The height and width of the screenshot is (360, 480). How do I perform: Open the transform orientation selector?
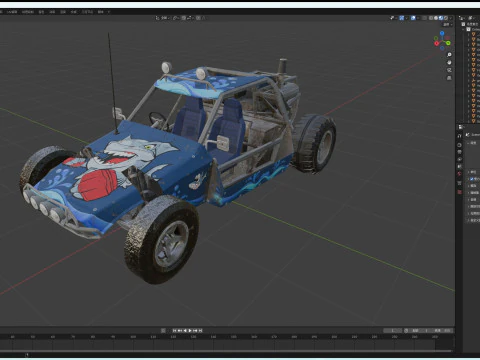(x=163, y=18)
